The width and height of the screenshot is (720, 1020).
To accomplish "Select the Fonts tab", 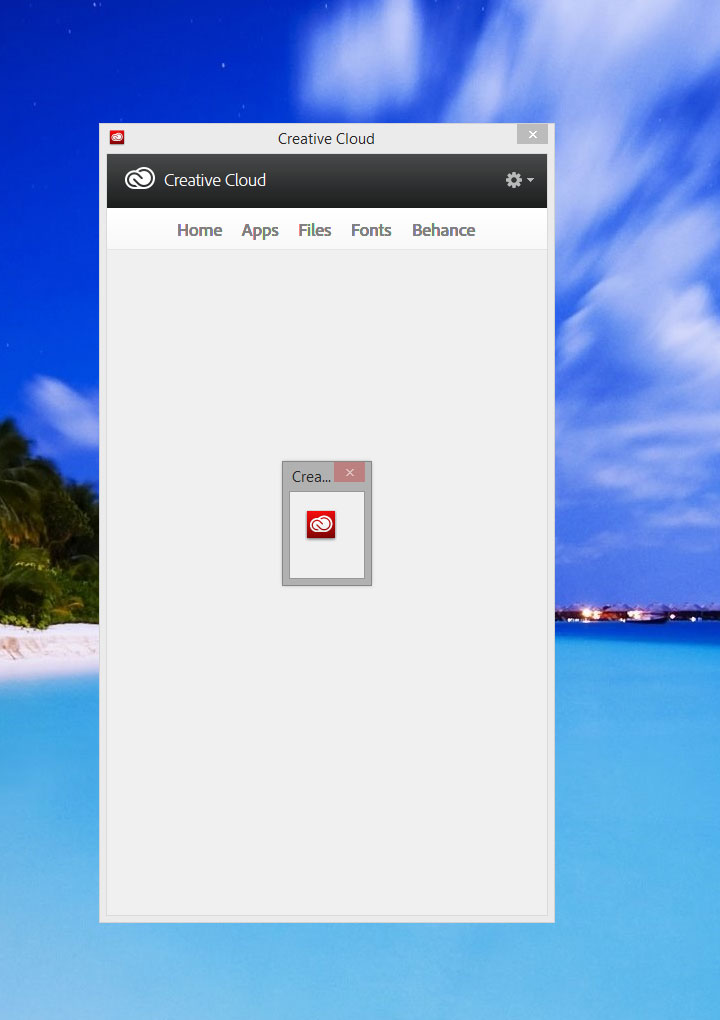I will 371,230.
